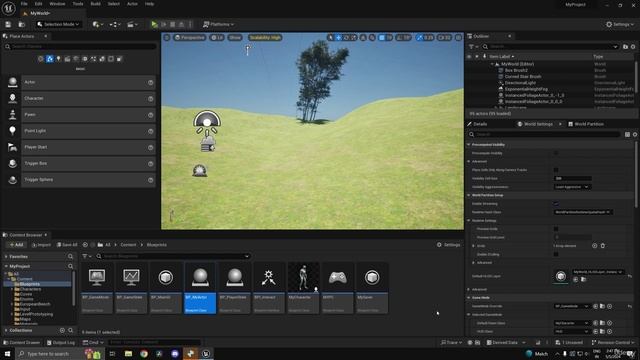Toggle Precomputed Visibility checkbox
Screen dimensions: 640x360
click(556, 153)
